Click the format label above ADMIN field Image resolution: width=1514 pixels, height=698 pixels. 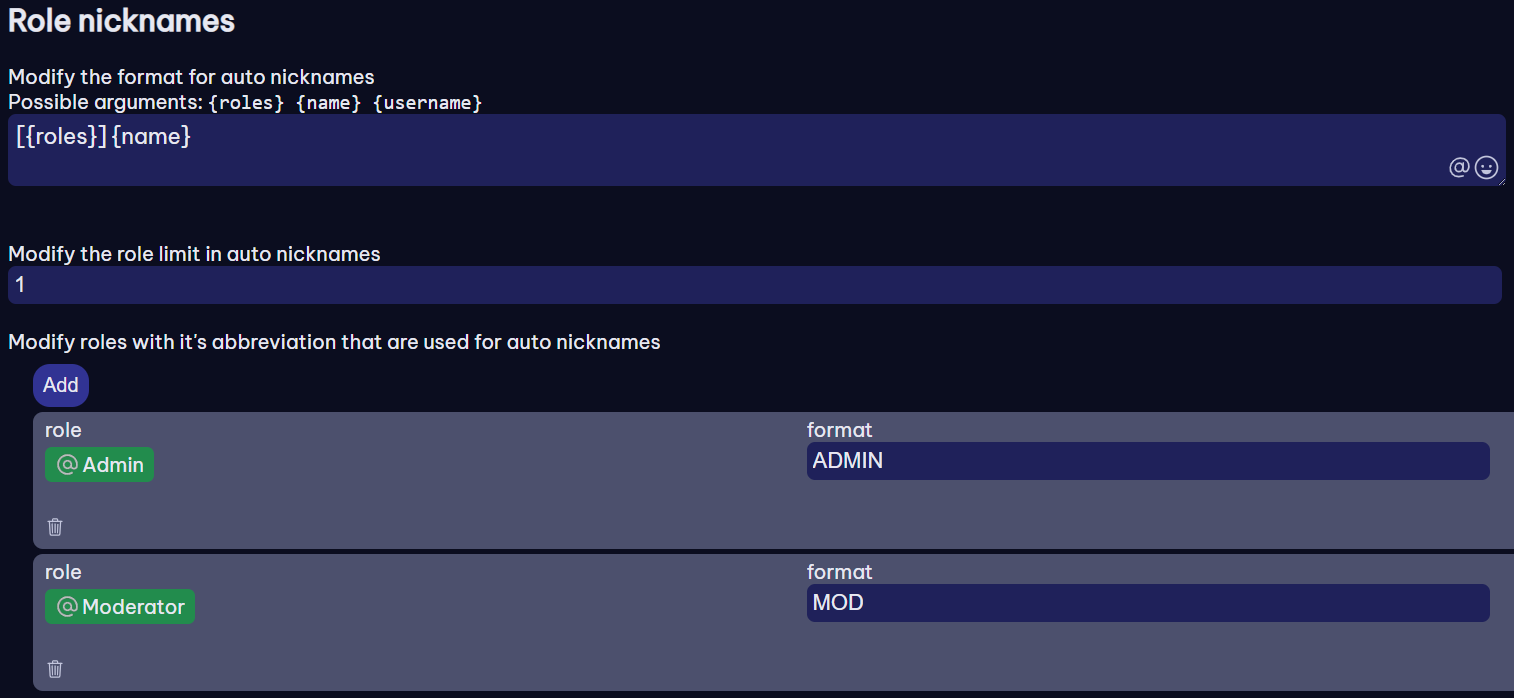(x=839, y=430)
